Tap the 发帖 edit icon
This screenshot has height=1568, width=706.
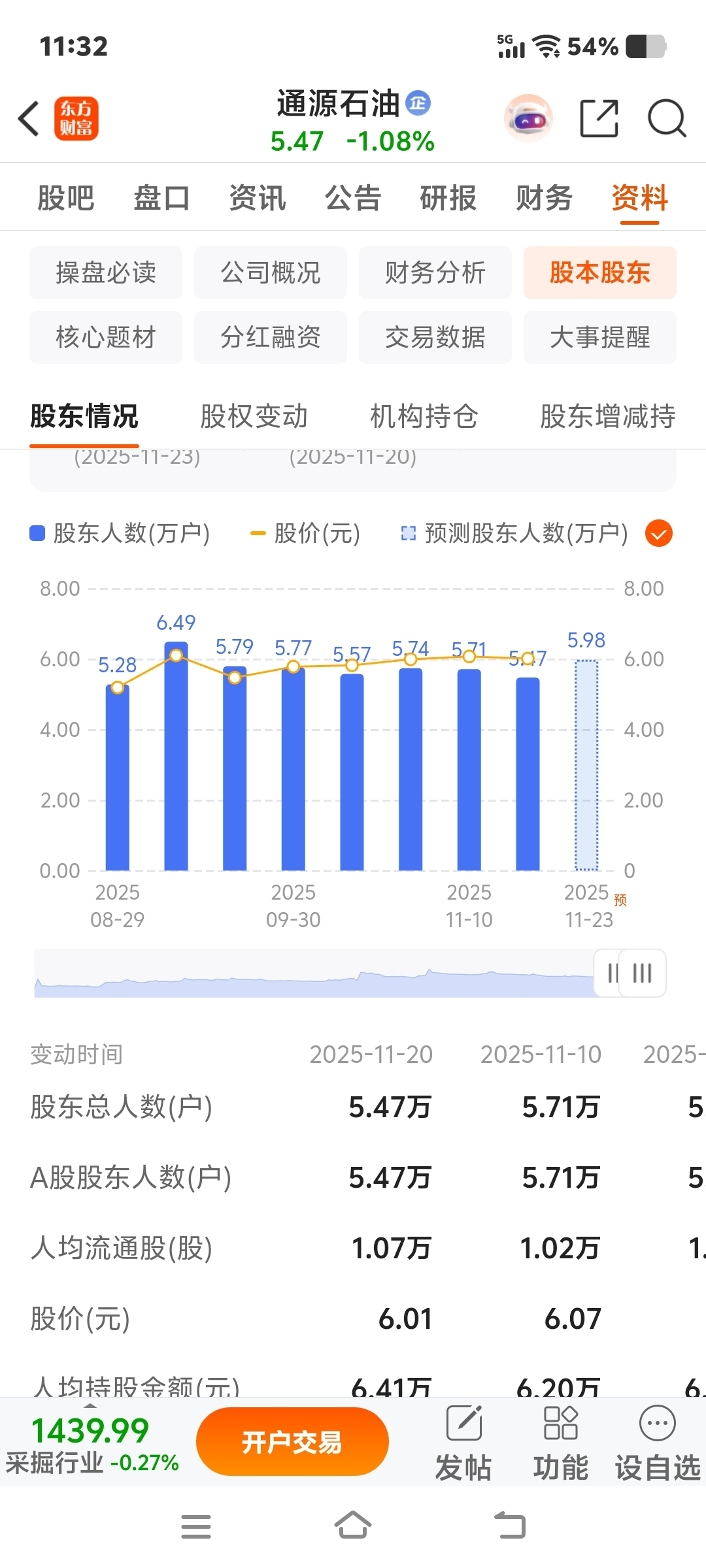(x=464, y=1424)
